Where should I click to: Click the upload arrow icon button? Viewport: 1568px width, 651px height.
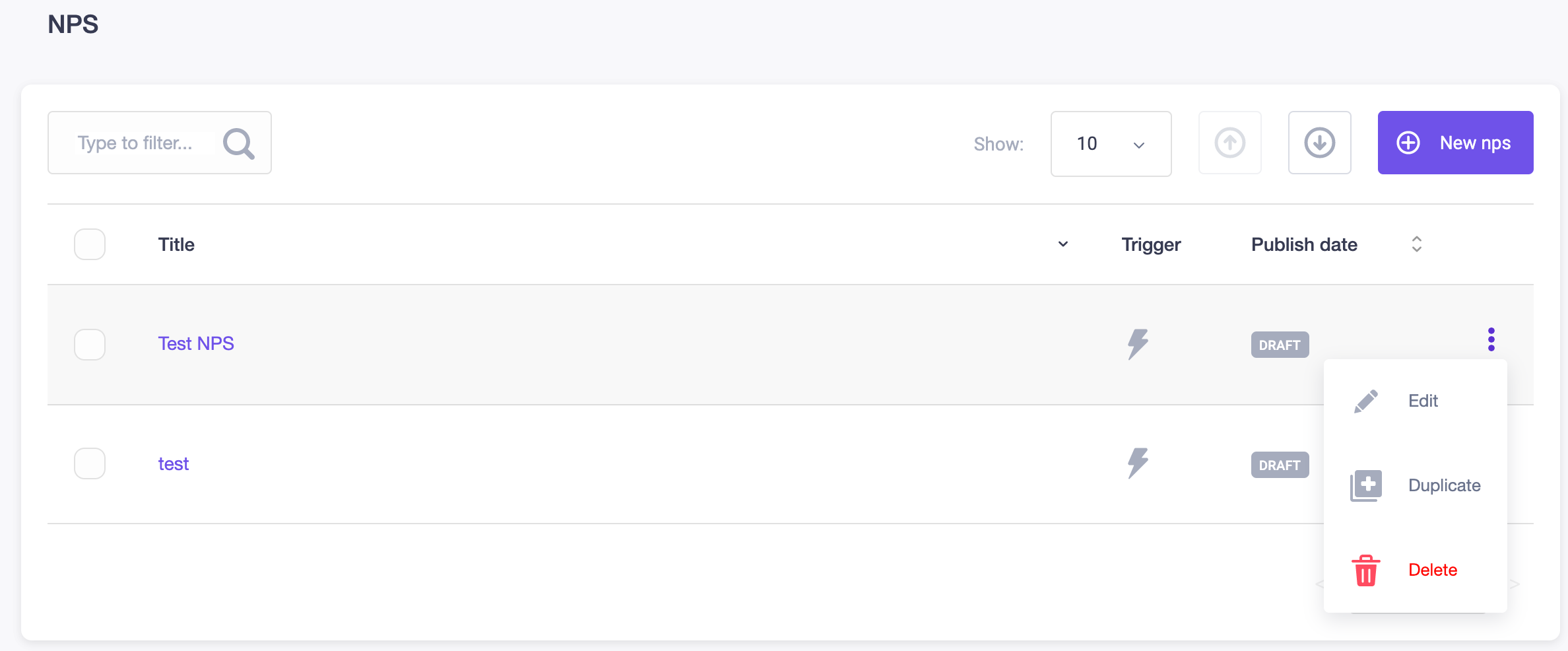[x=1229, y=143]
